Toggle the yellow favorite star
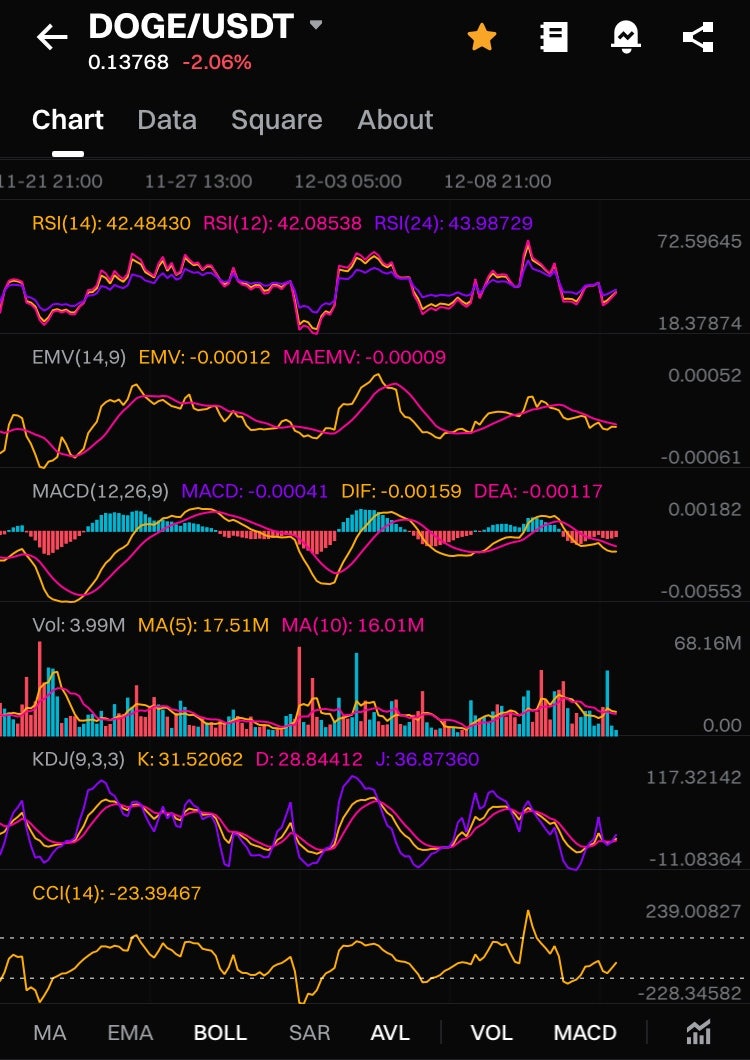 point(482,37)
